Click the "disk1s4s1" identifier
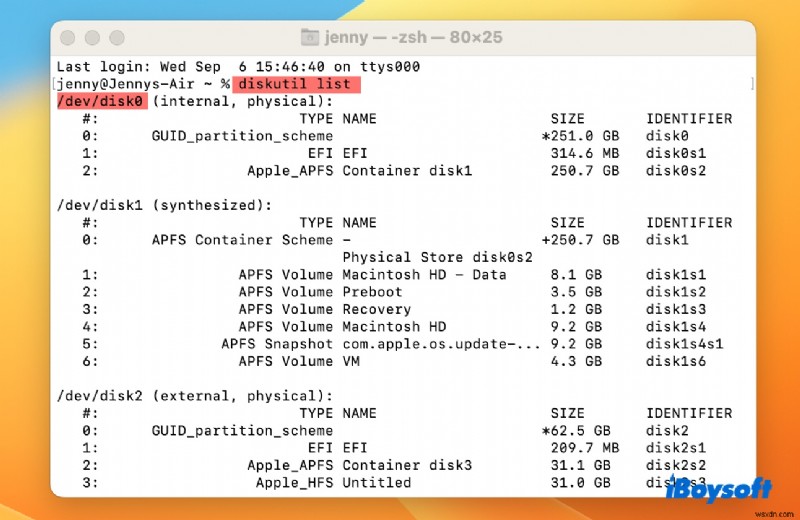 point(684,344)
